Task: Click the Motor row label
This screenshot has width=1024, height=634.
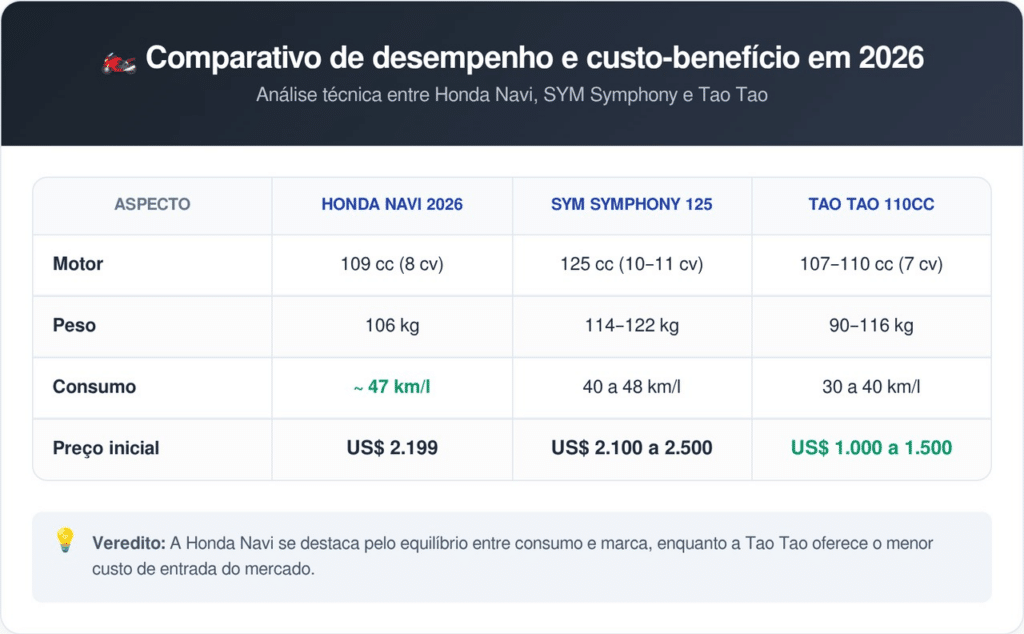Action: coord(78,265)
